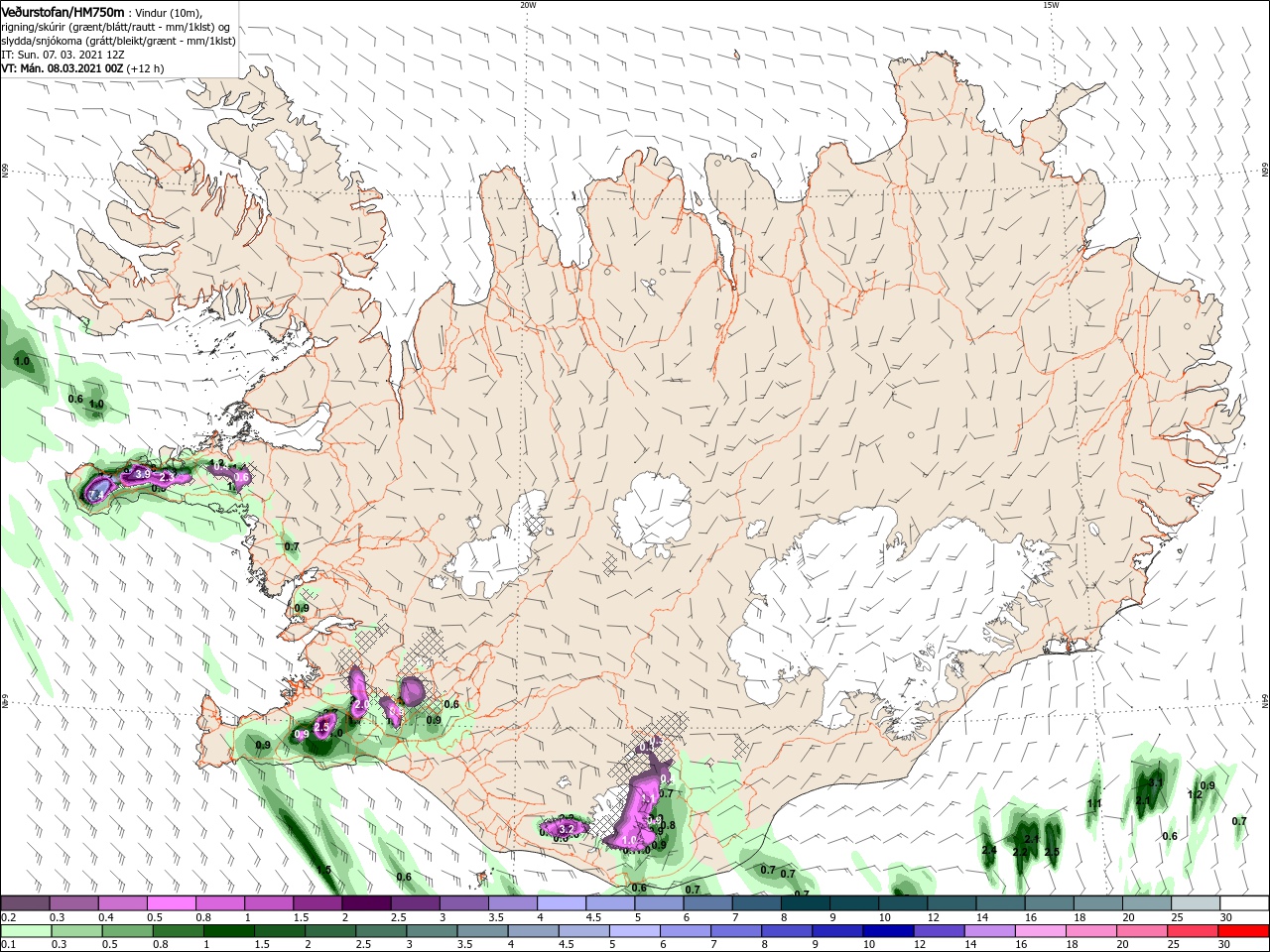
Task: Pick the medium green 0.5–0.8 swatch in the bottom legend row
Action: click(x=128, y=931)
